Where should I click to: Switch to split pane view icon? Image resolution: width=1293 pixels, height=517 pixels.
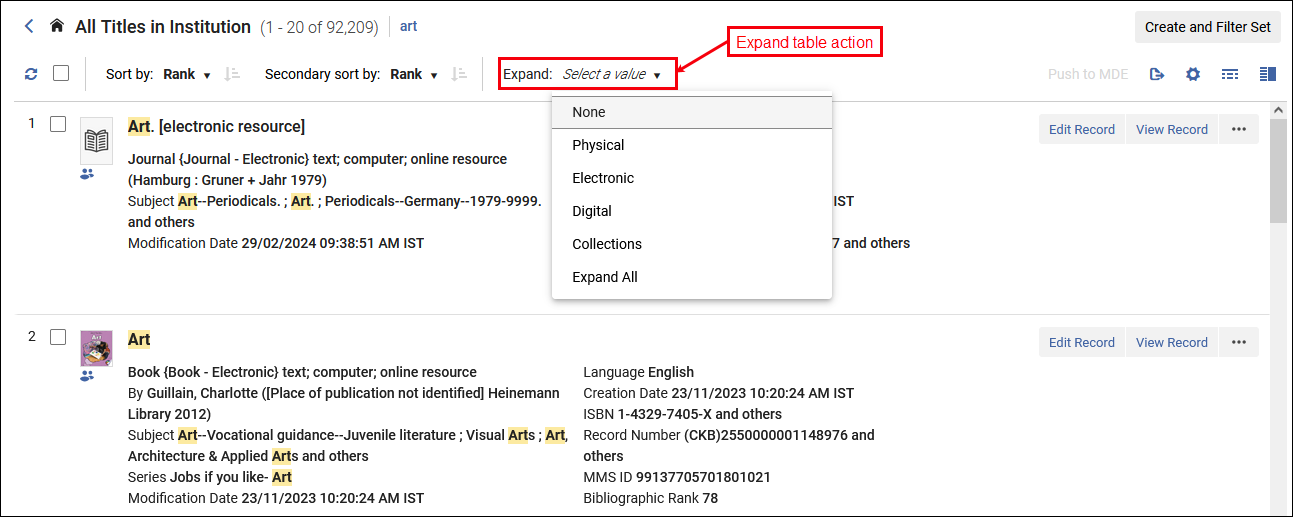pos(1268,74)
